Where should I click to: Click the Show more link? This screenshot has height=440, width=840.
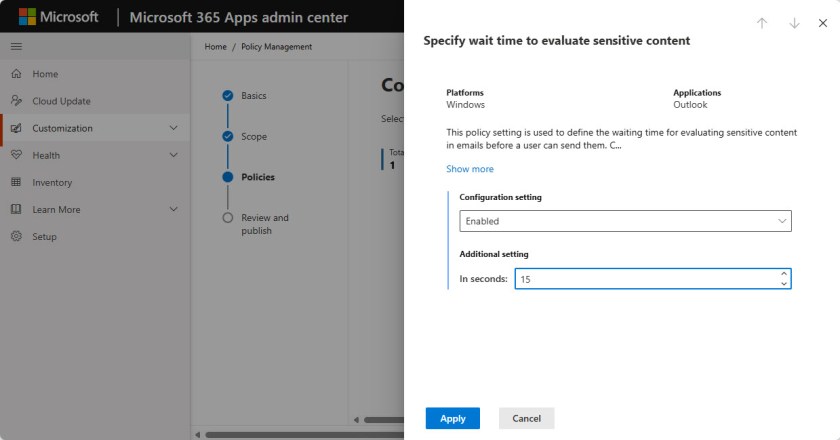pos(470,169)
